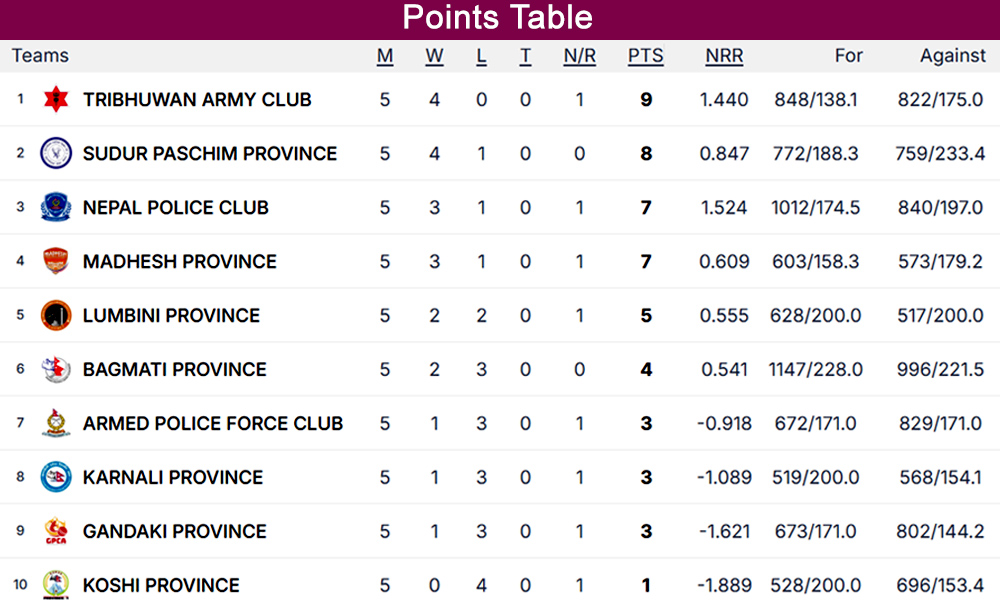Screen dimensions: 1000x600
Task: Click the Lumbini Province team logo
Action: 56,316
